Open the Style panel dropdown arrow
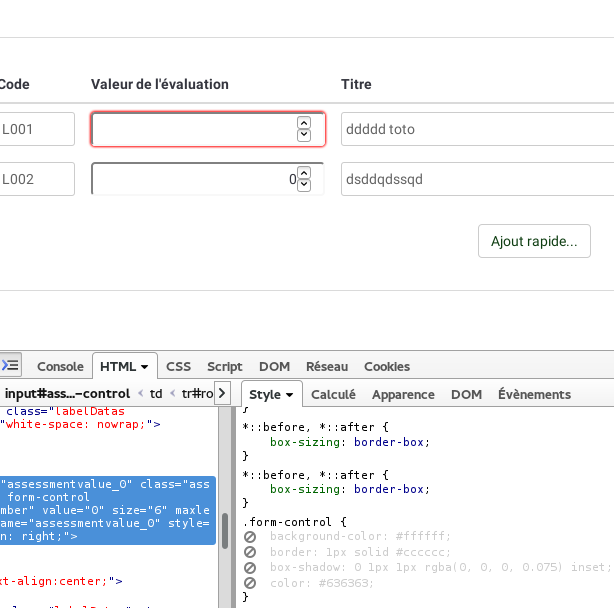Viewport: 614px width, 608px height. tap(289, 395)
